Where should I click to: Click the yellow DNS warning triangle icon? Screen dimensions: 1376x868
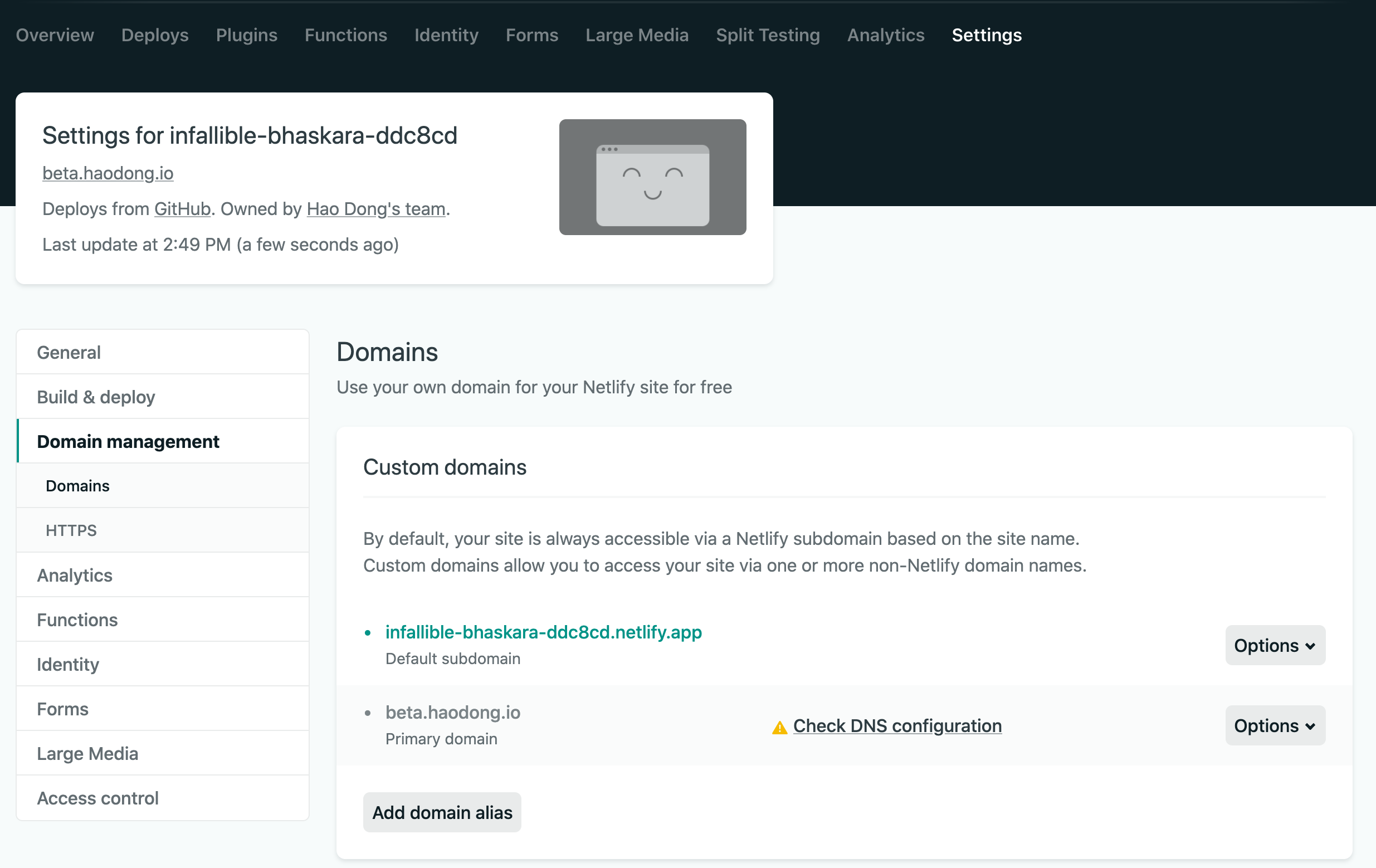779,727
